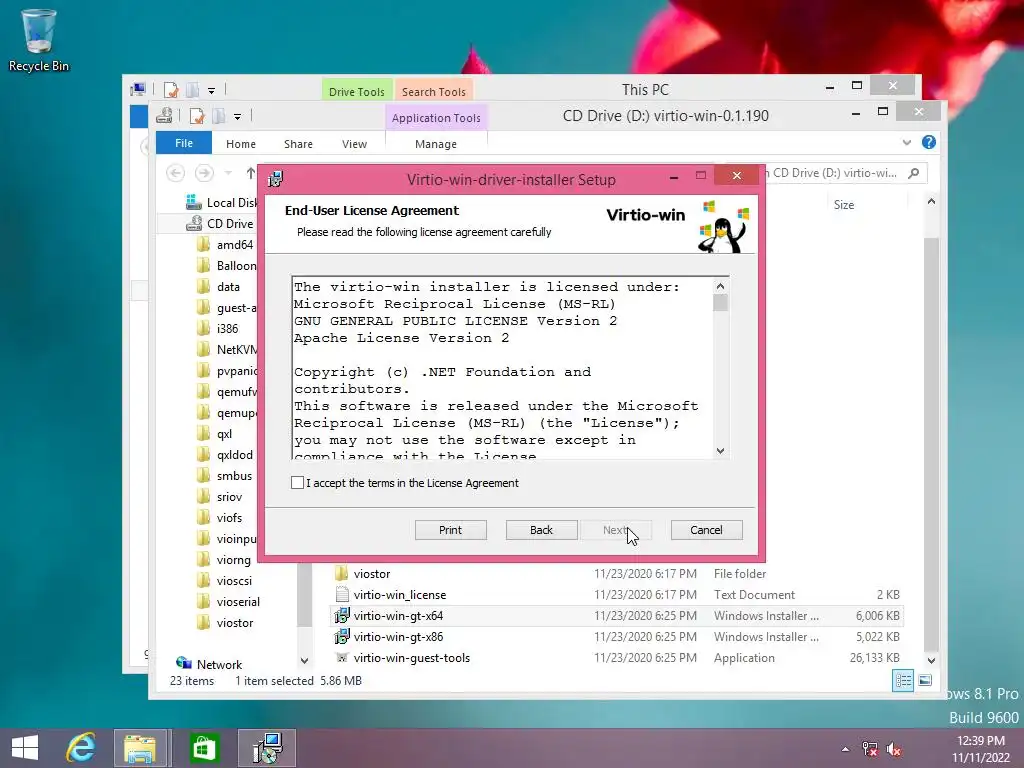This screenshot has height=768, width=1024.
Task: Open Recycle Bin on desktop
Action: 39,40
